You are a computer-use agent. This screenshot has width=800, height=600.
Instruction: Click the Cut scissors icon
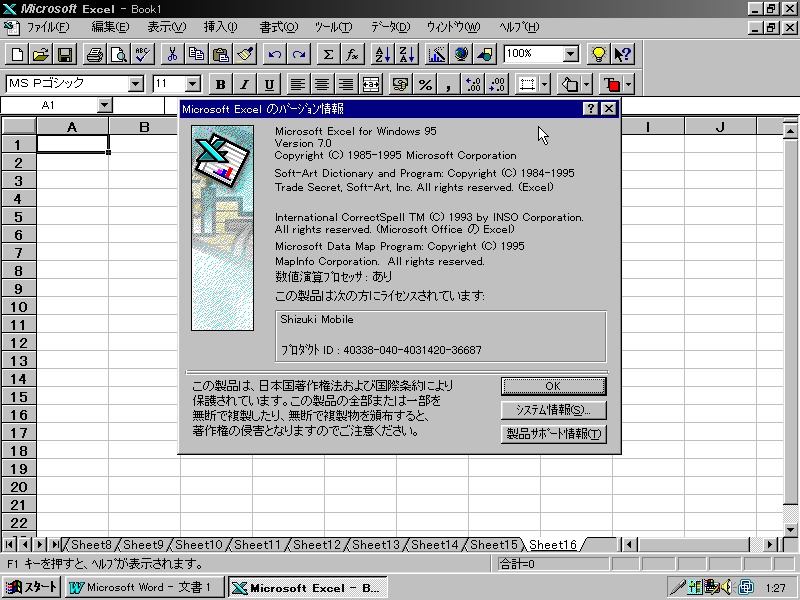click(x=172, y=54)
